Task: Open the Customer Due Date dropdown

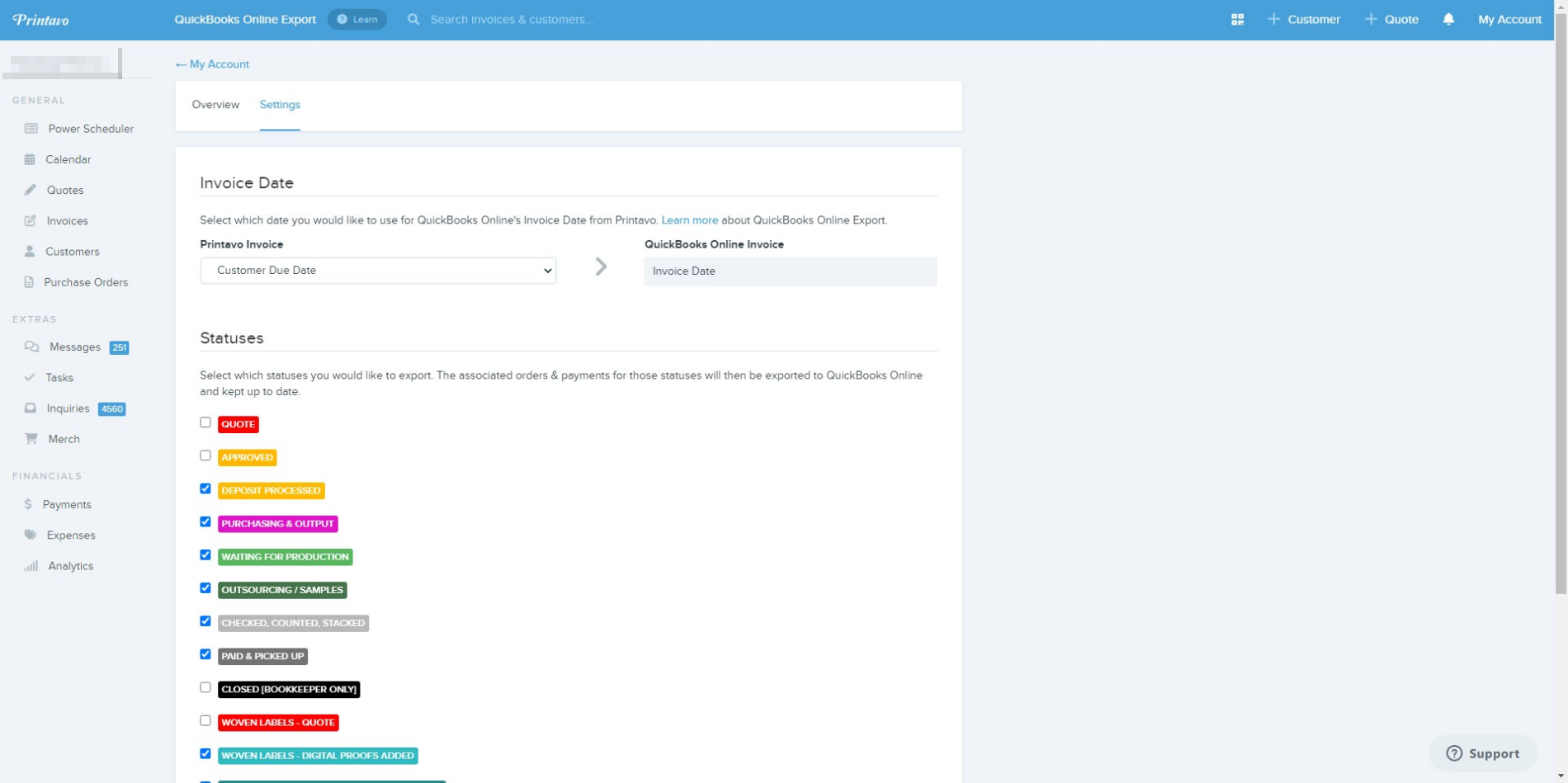Action: click(x=378, y=271)
